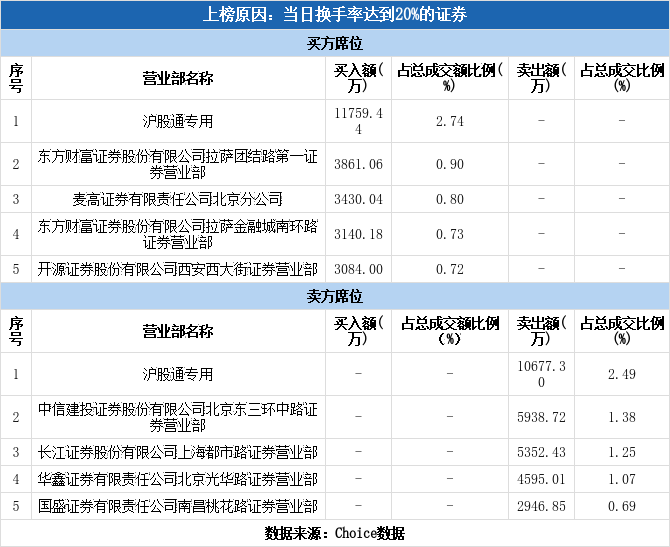
Task: Click 卖出额(万) header in the seller table
Action: click(x=541, y=331)
